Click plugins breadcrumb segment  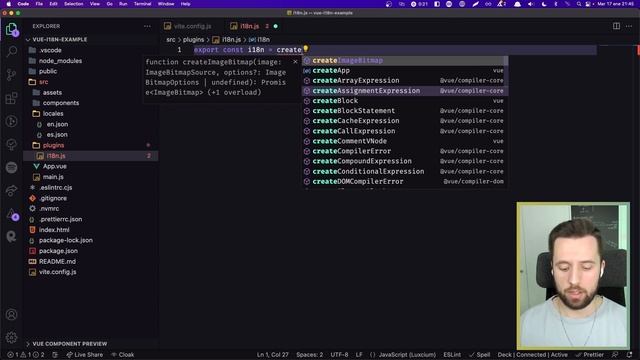(193, 40)
